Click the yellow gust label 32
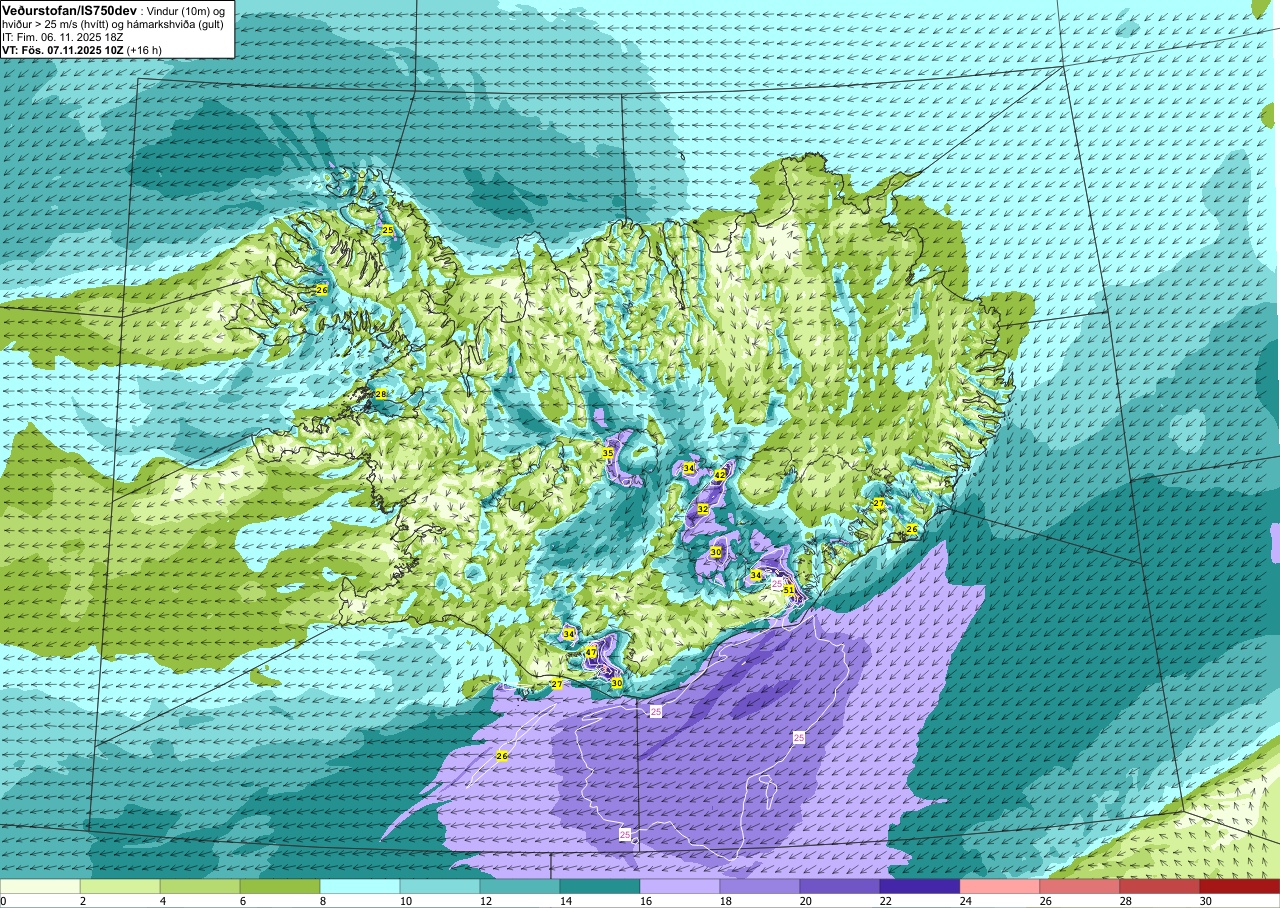The height and width of the screenshot is (908, 1280). pyautogui.click(x=703, y=509)
